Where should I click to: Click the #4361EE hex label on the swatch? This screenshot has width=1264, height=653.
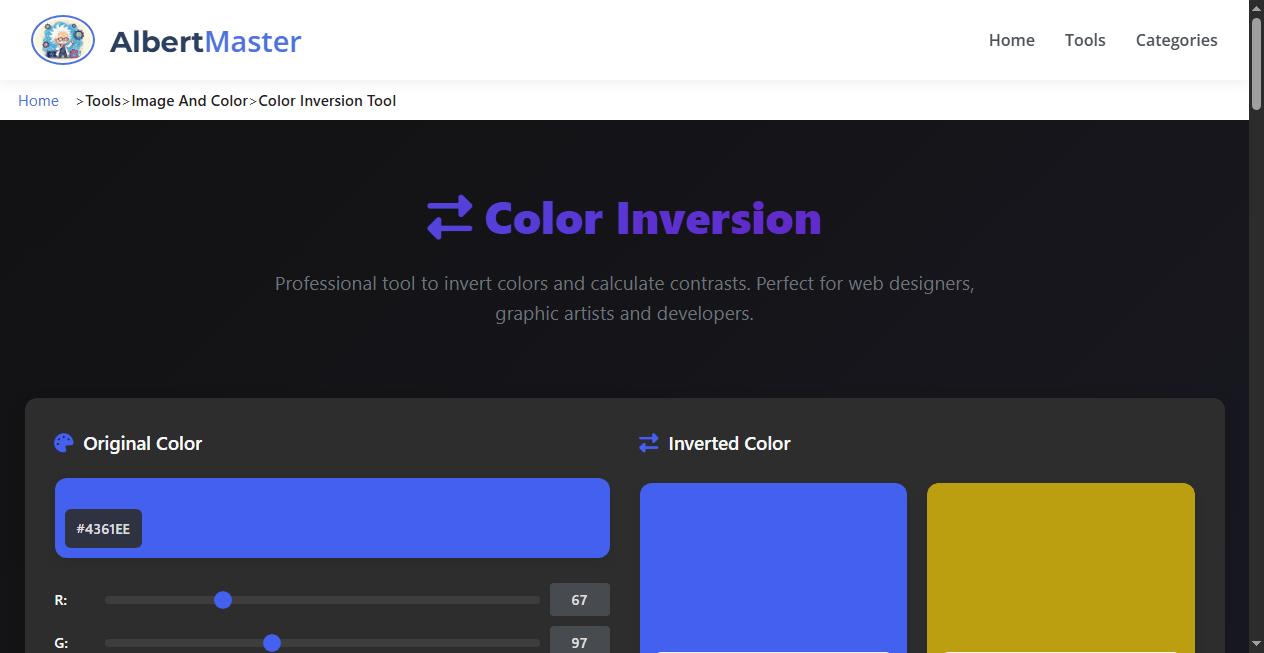coord(103,528)
